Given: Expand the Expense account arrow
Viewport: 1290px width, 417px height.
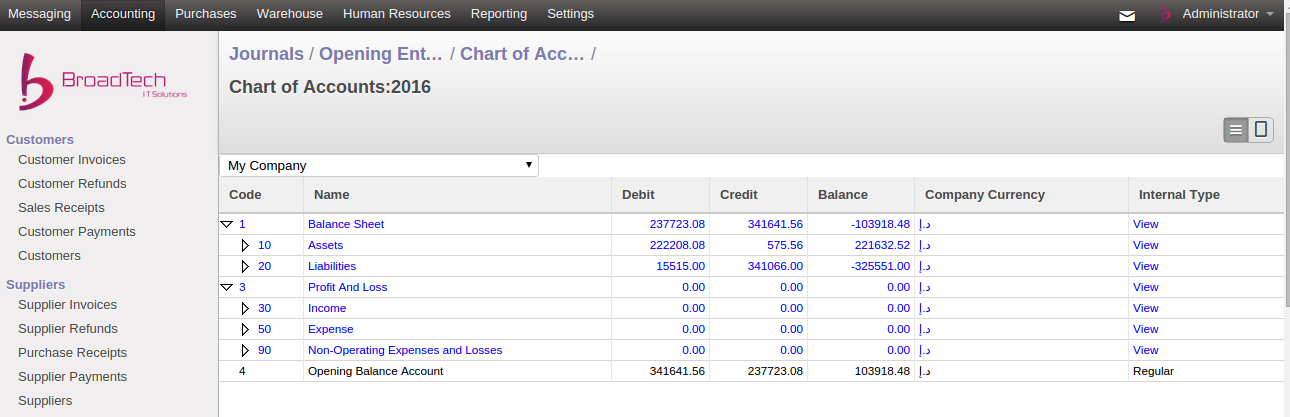Looking at the screenshot, I should 245,329.
